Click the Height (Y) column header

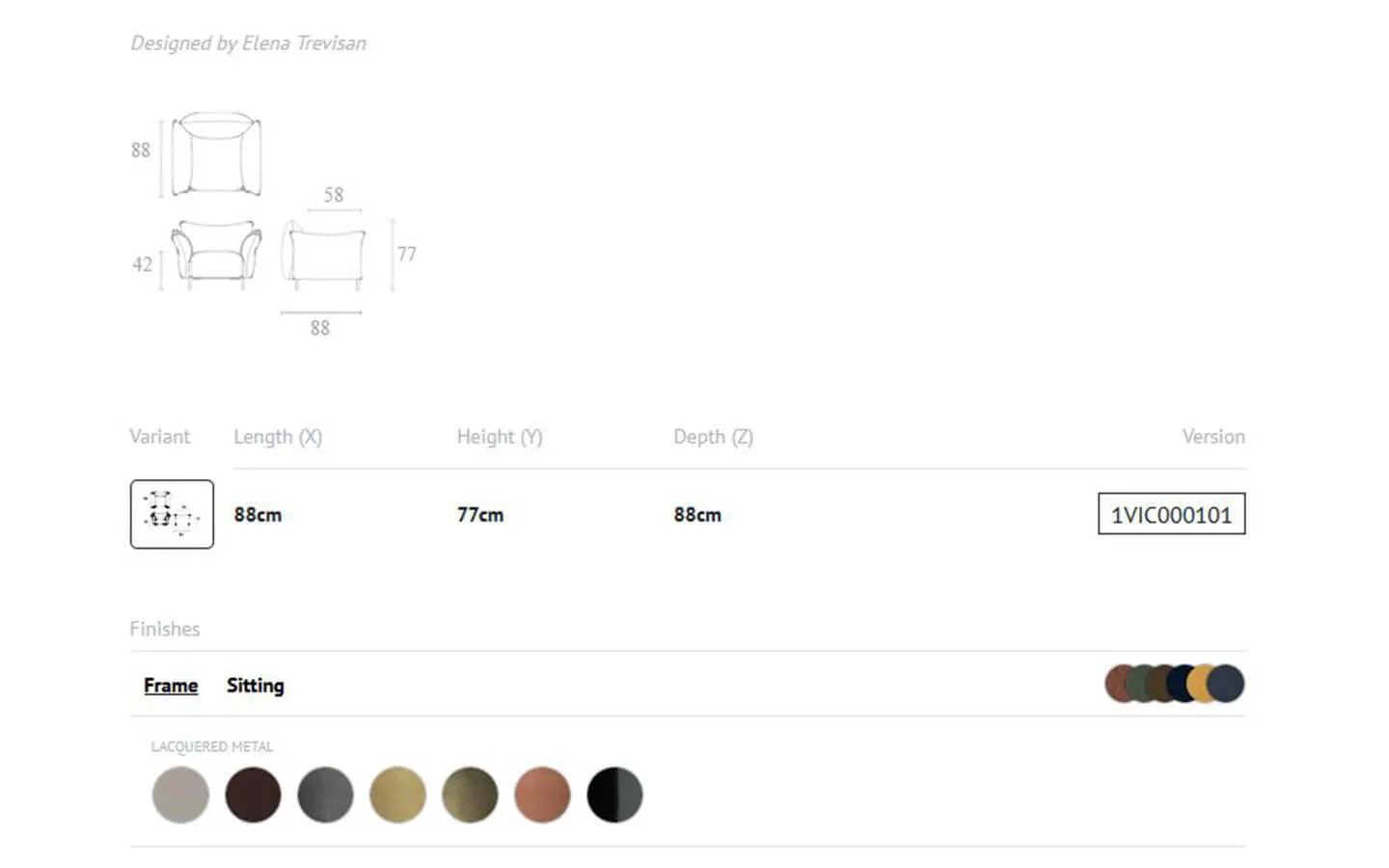tap(500, 437)
